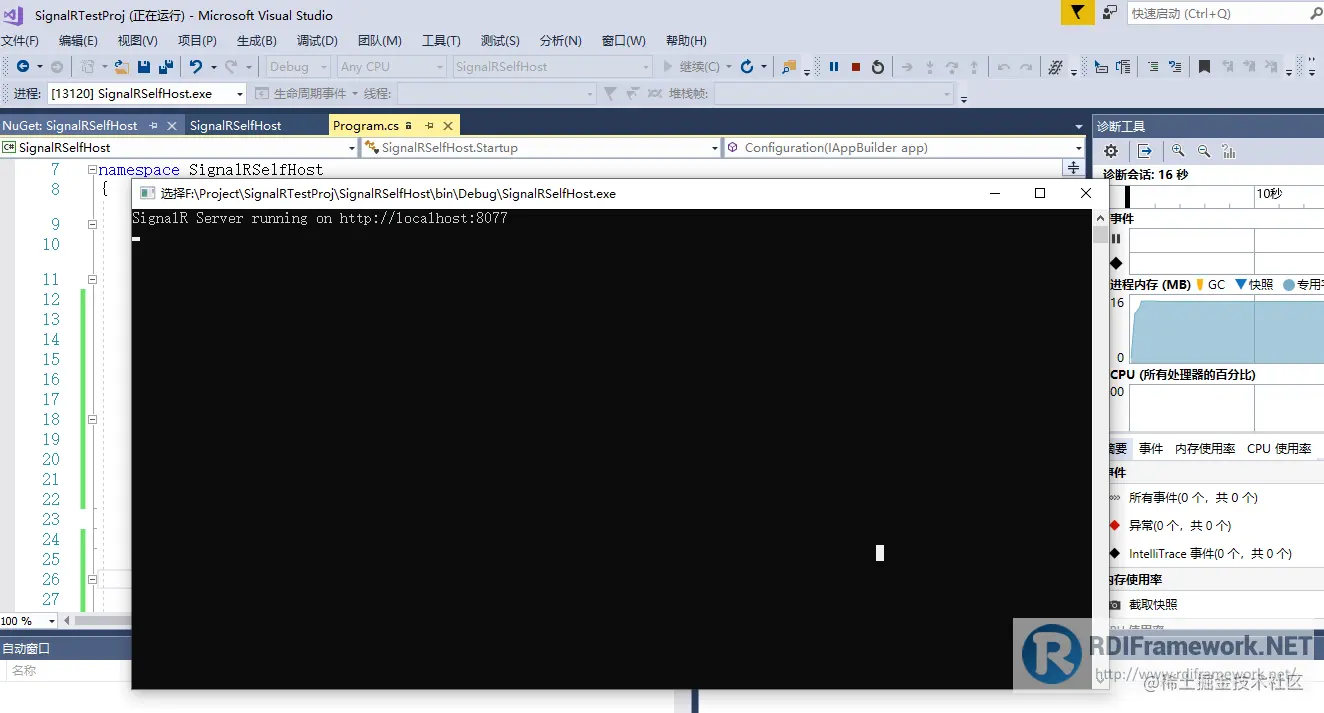Click the code map toolbar icon with strikethrough
Image resolution: width=1324 pixels, height=713 pixels.
(1055, 67)
